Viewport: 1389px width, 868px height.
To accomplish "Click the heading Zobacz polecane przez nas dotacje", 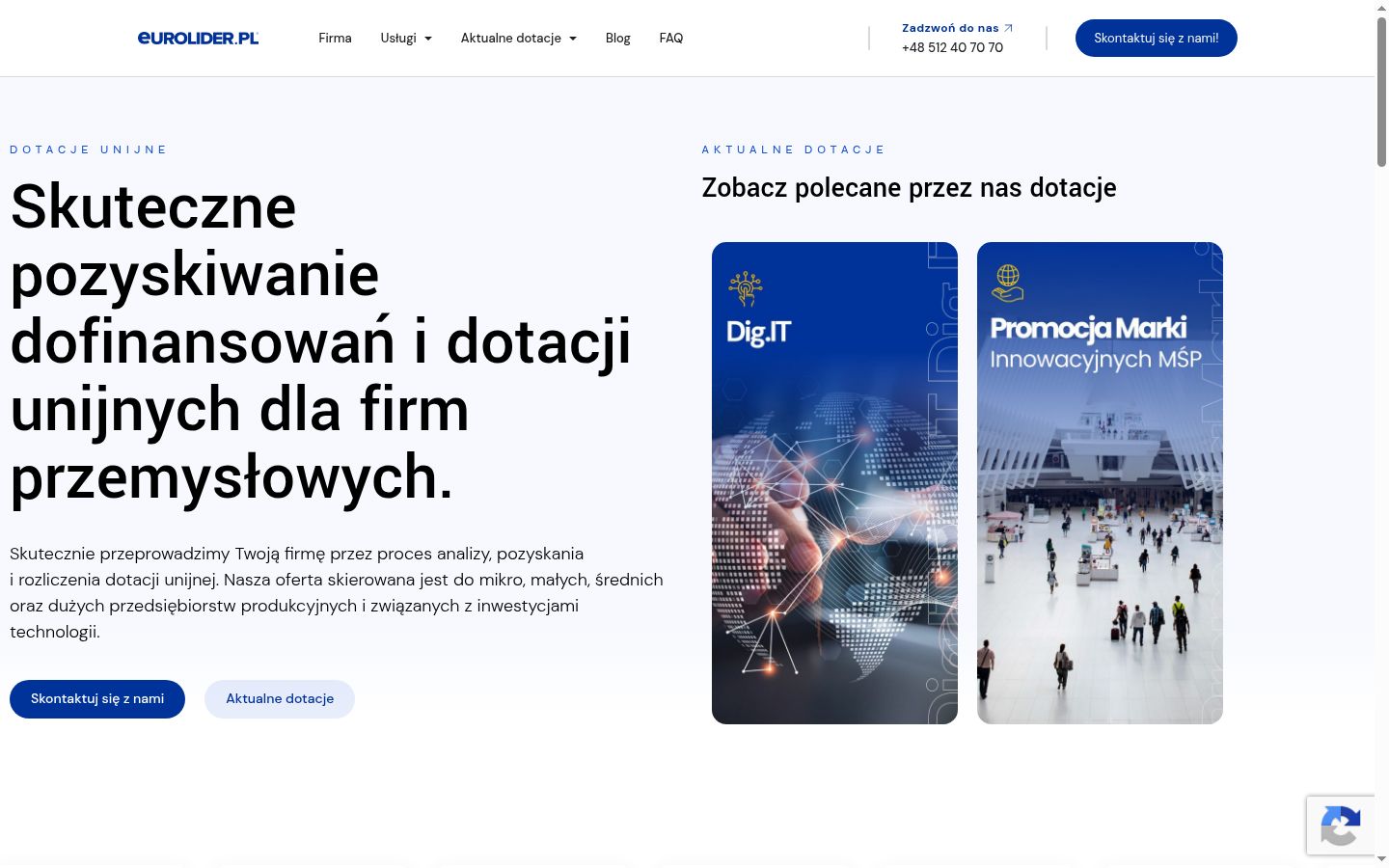I will tap(909, 187).
